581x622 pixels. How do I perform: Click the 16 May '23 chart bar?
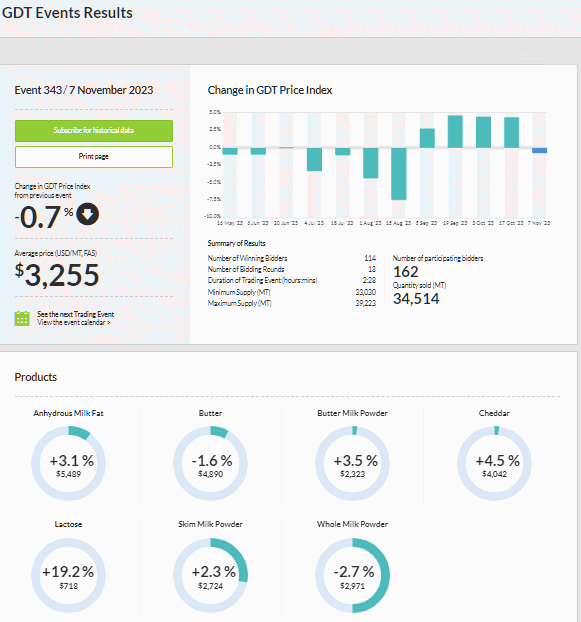230,151
